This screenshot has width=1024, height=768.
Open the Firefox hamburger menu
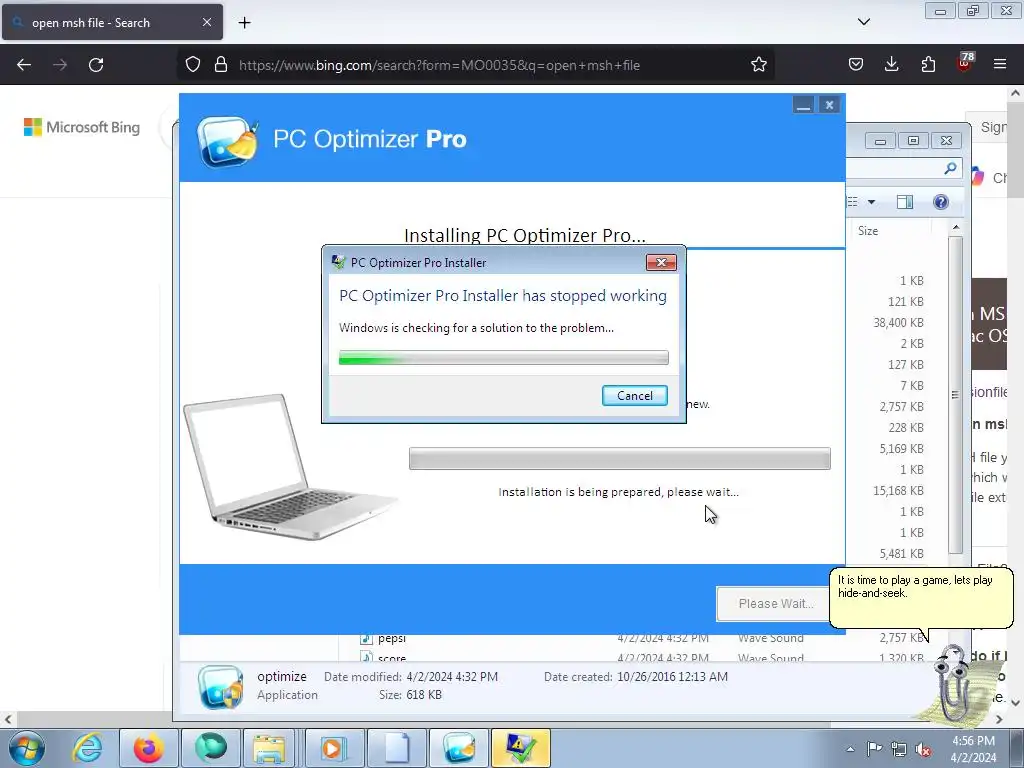click(x=1000, y=64)
